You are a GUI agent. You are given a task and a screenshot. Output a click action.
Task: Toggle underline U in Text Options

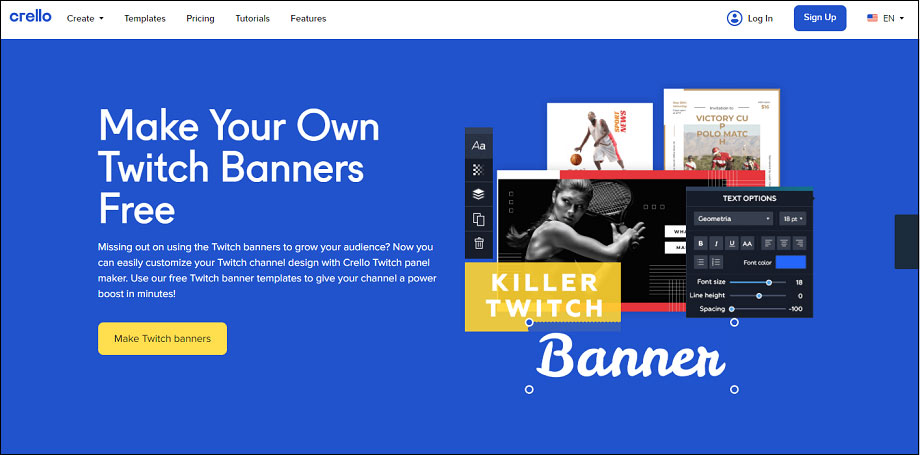[732, 243]
